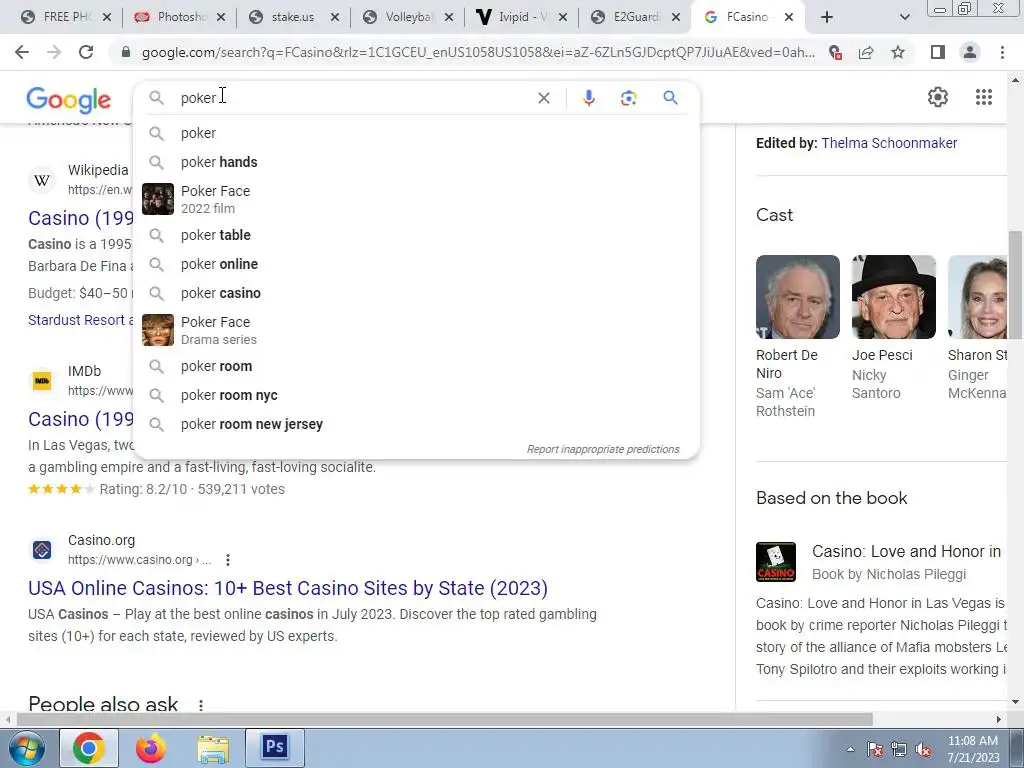Open Chrome's three-dot menu
Viewport: 1024px width, 768px height.
coord(1002,52)
